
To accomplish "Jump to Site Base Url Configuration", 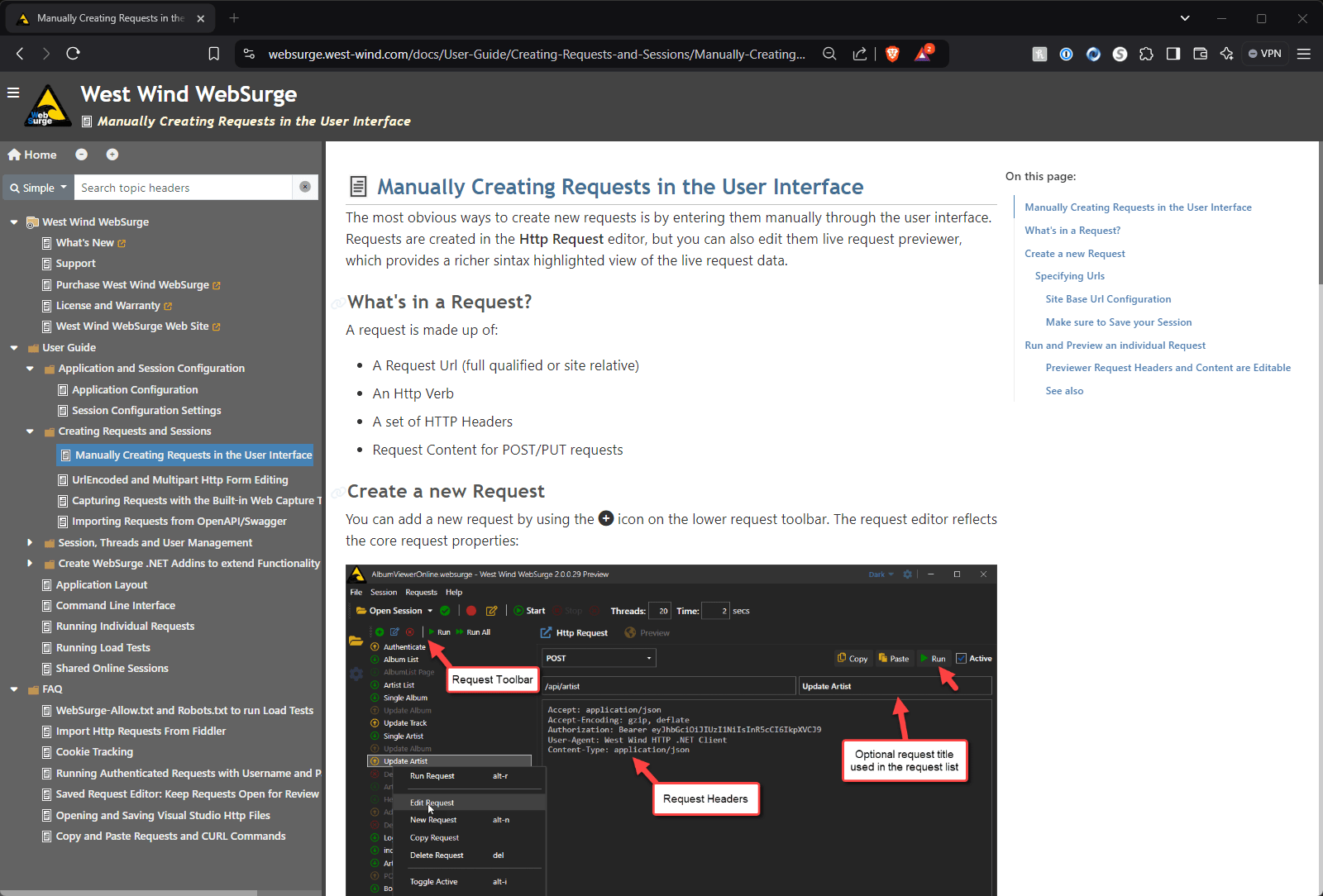I will click(1108, 299).
